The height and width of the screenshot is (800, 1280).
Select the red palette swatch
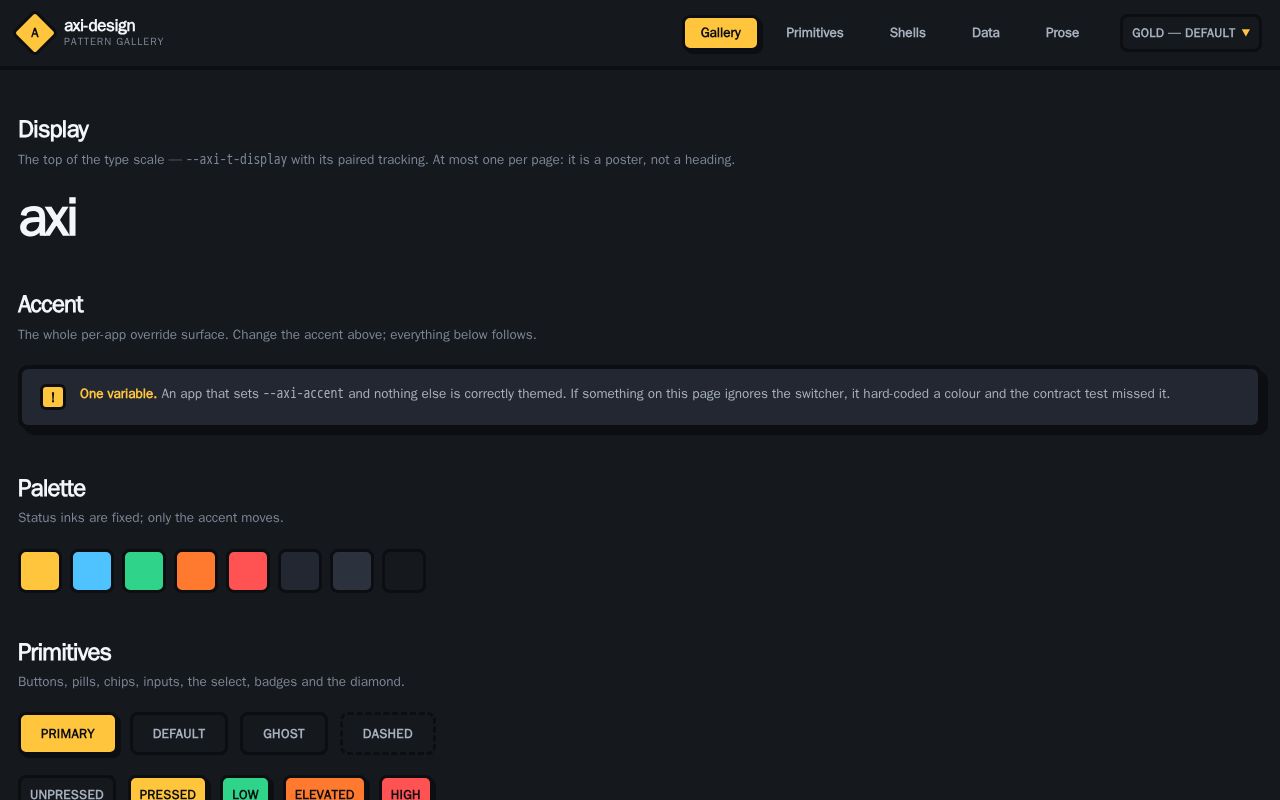pyautogui.click(x=248, y=571)
